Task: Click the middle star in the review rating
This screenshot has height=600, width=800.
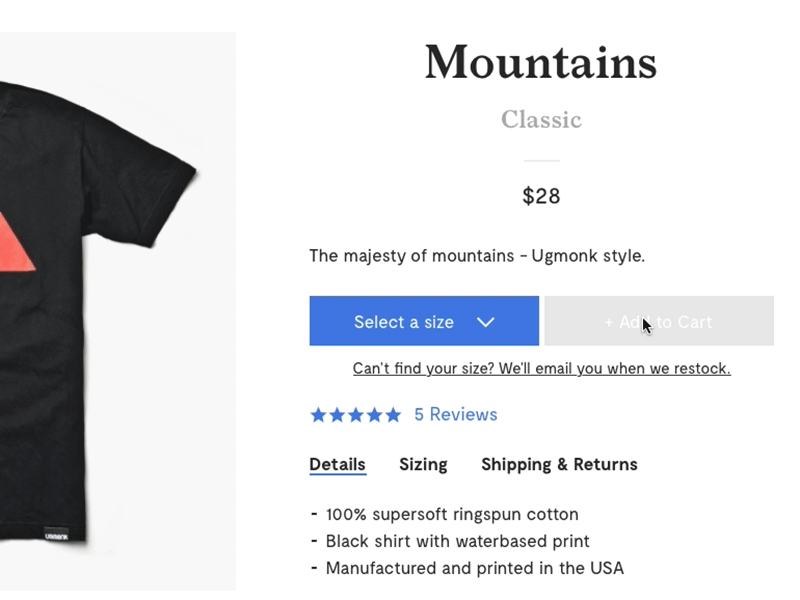Action: coord(355,414)
